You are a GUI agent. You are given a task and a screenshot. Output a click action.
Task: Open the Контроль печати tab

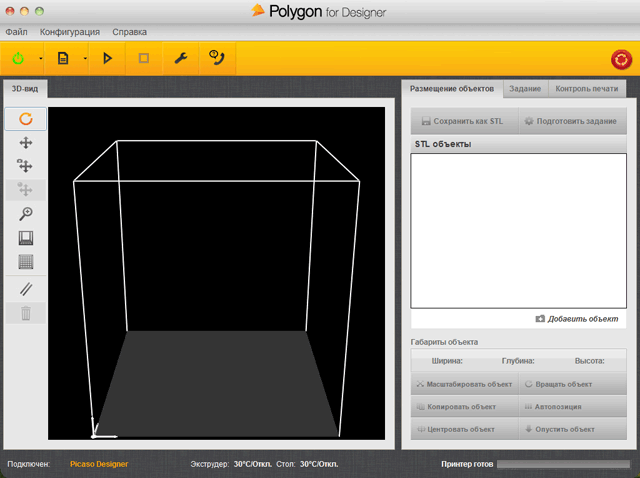(x=587, y=89)
